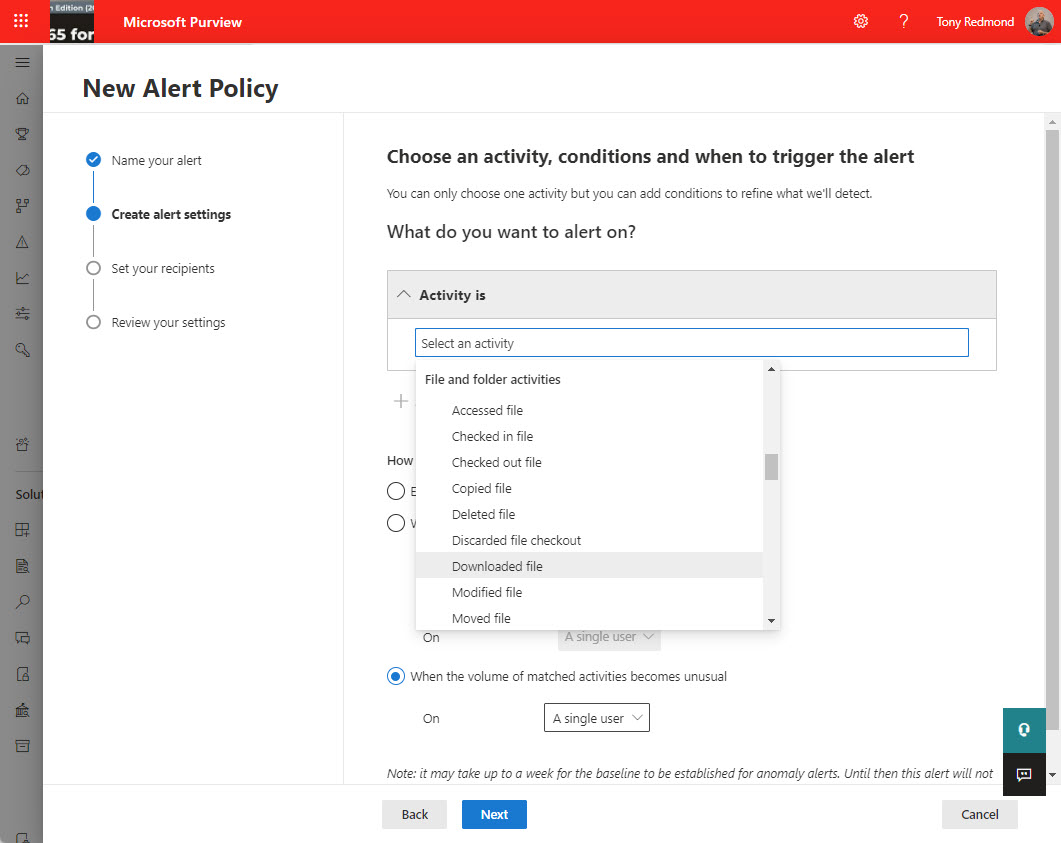Collapse the 'Activity is' section chevron
The image size is (1061, 843).
click(403, 294)
